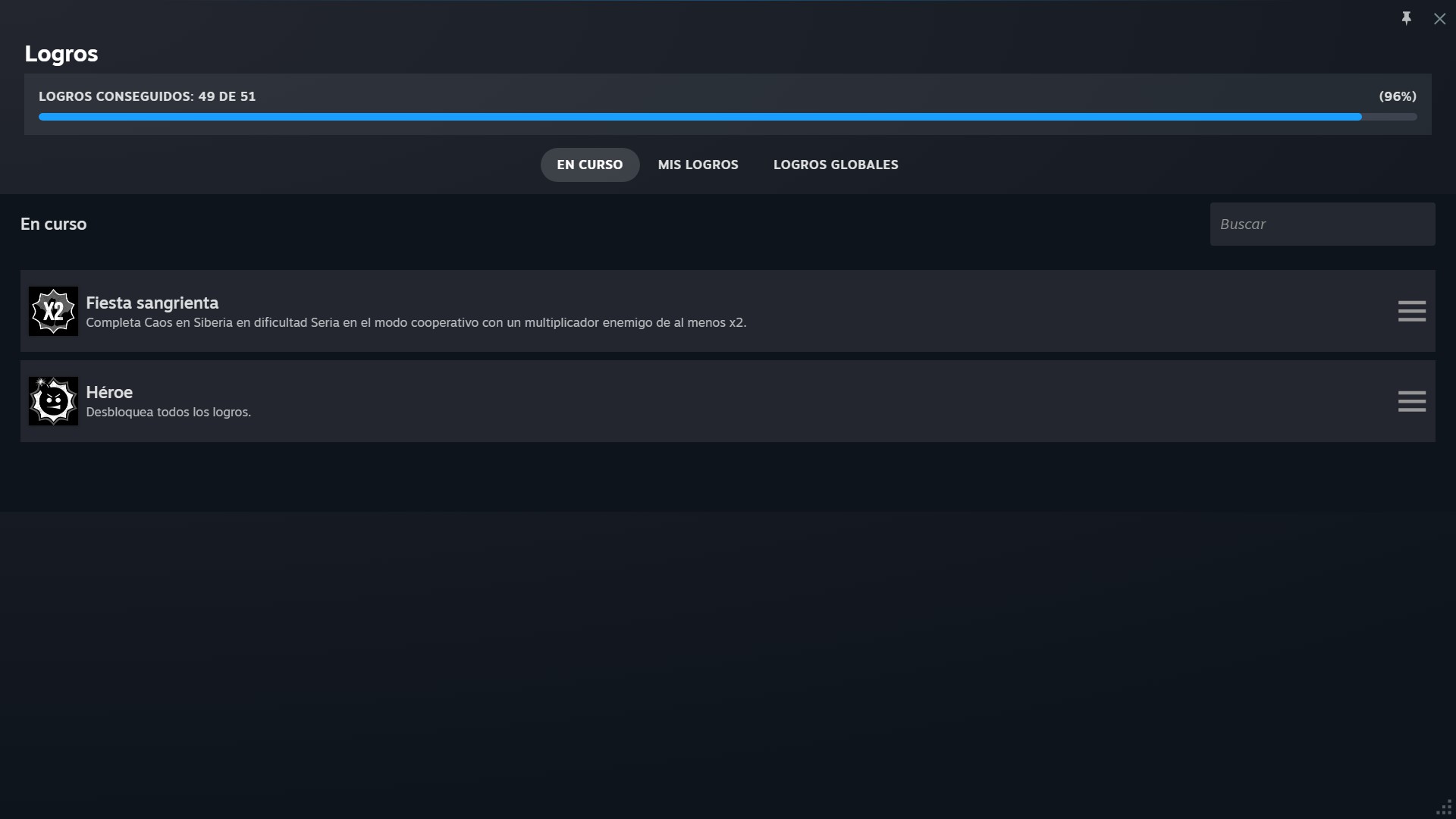Click the 'Desbloquea todos los logros' description
Screen dimensions: 1456x819
click(168, 413)
